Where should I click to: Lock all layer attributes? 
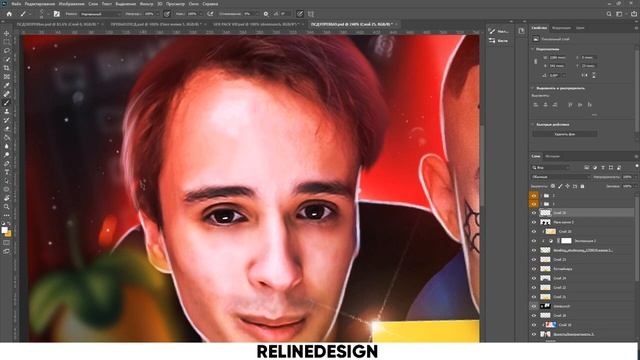coord(582,186)
